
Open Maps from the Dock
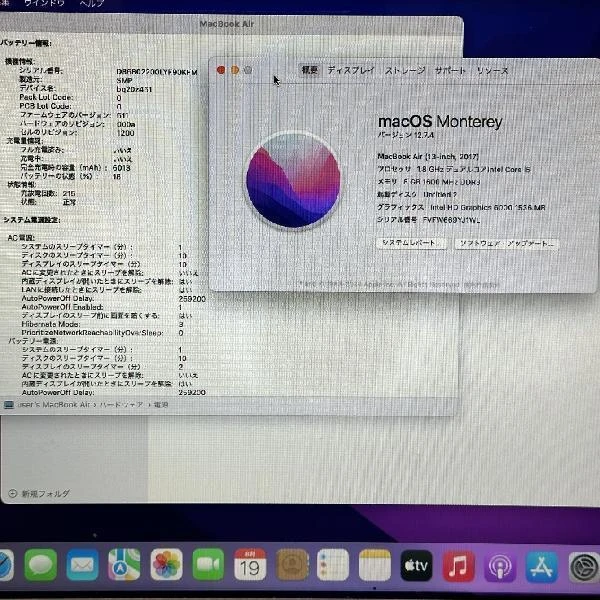coord(124,565)
